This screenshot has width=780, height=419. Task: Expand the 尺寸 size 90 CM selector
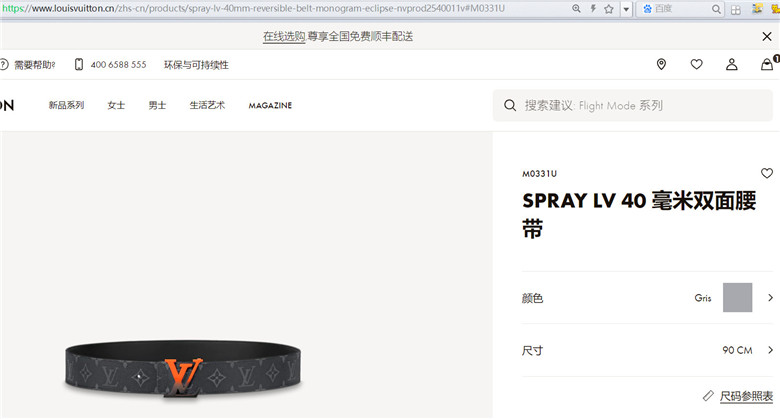click(x=647, y=350)
